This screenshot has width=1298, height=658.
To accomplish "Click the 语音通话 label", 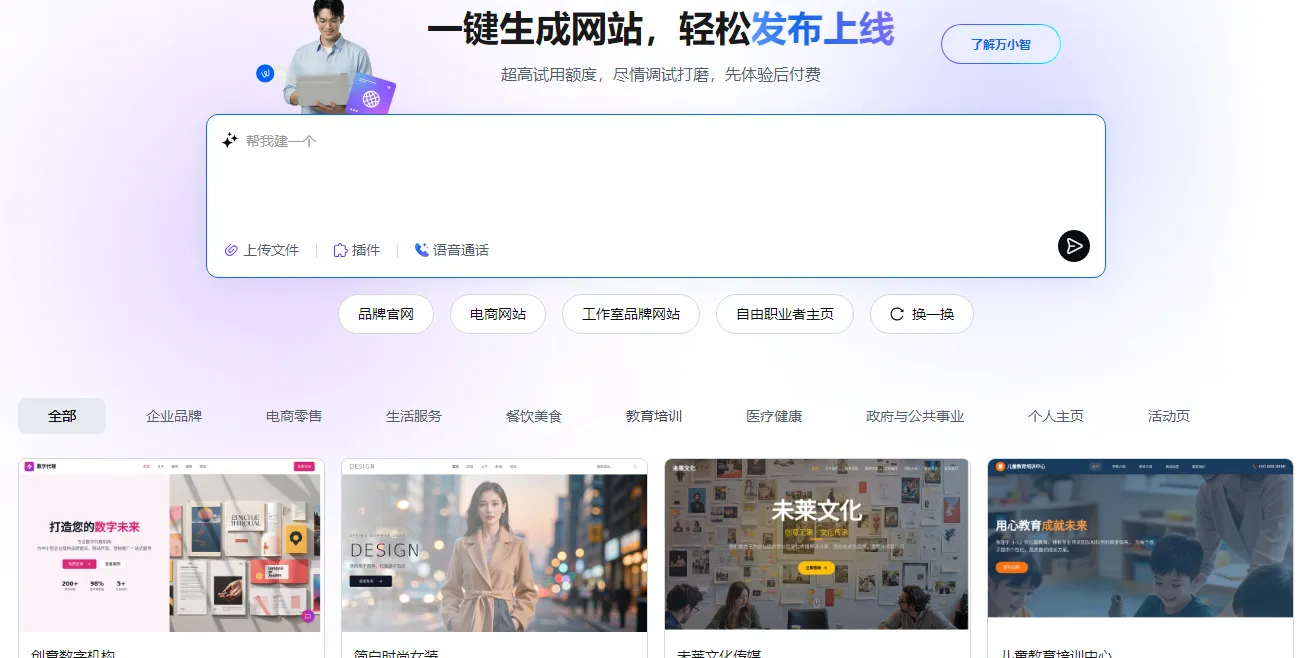I will pos(461,250).
